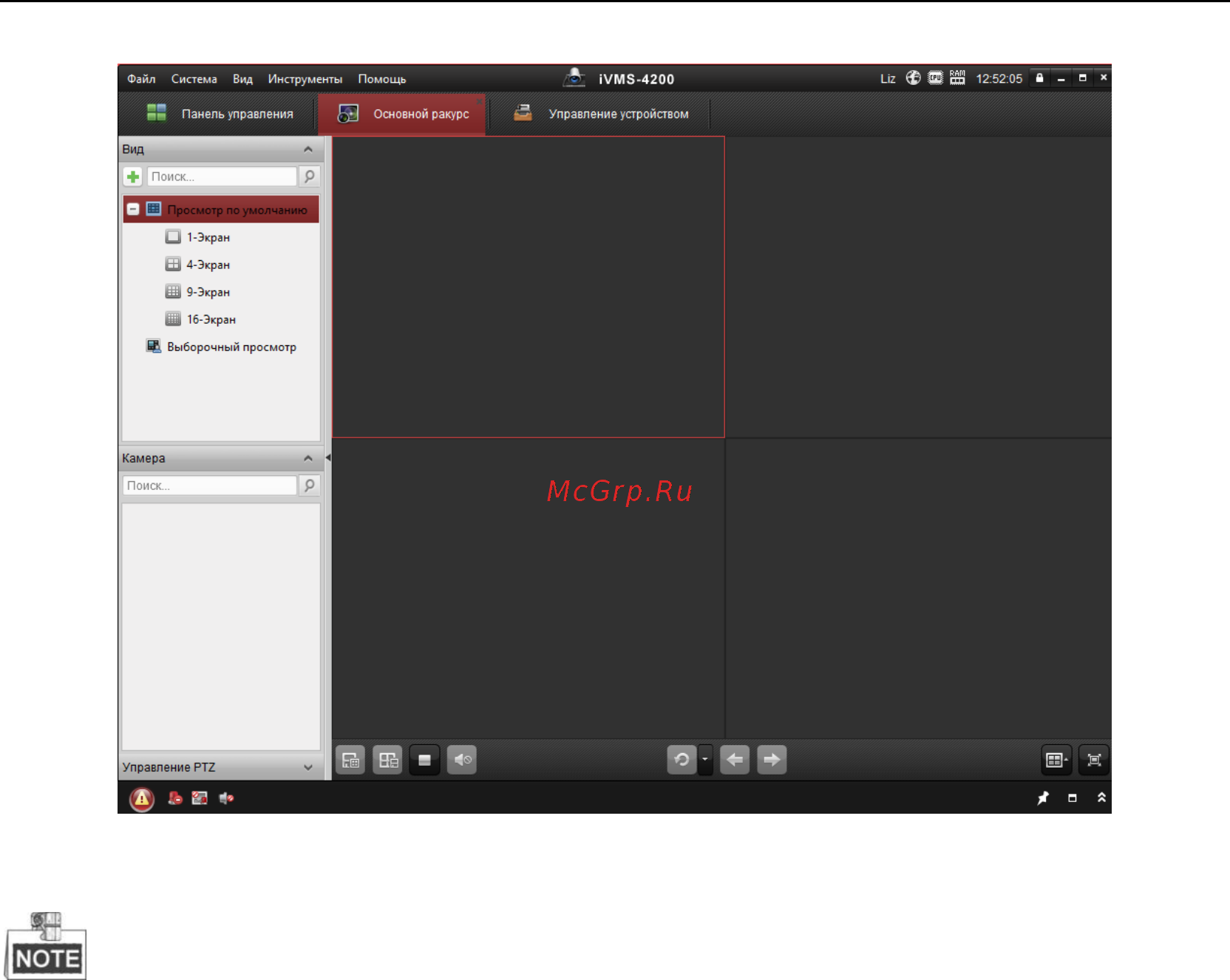Image resolution: width=1230 pixels, height=980 pixels.
Task: Toggle the audio mute icon
Action: tap(462, 760)
